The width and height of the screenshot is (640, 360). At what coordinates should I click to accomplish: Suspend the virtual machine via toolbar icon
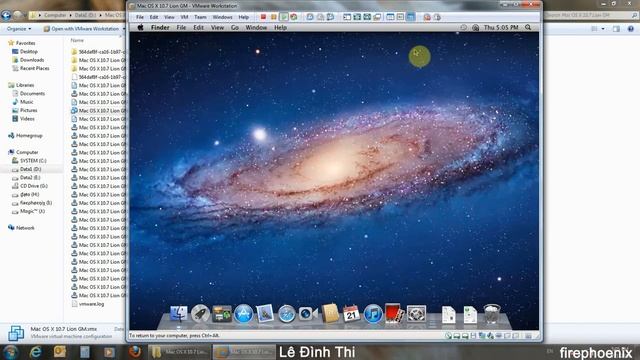coord(273,17)
